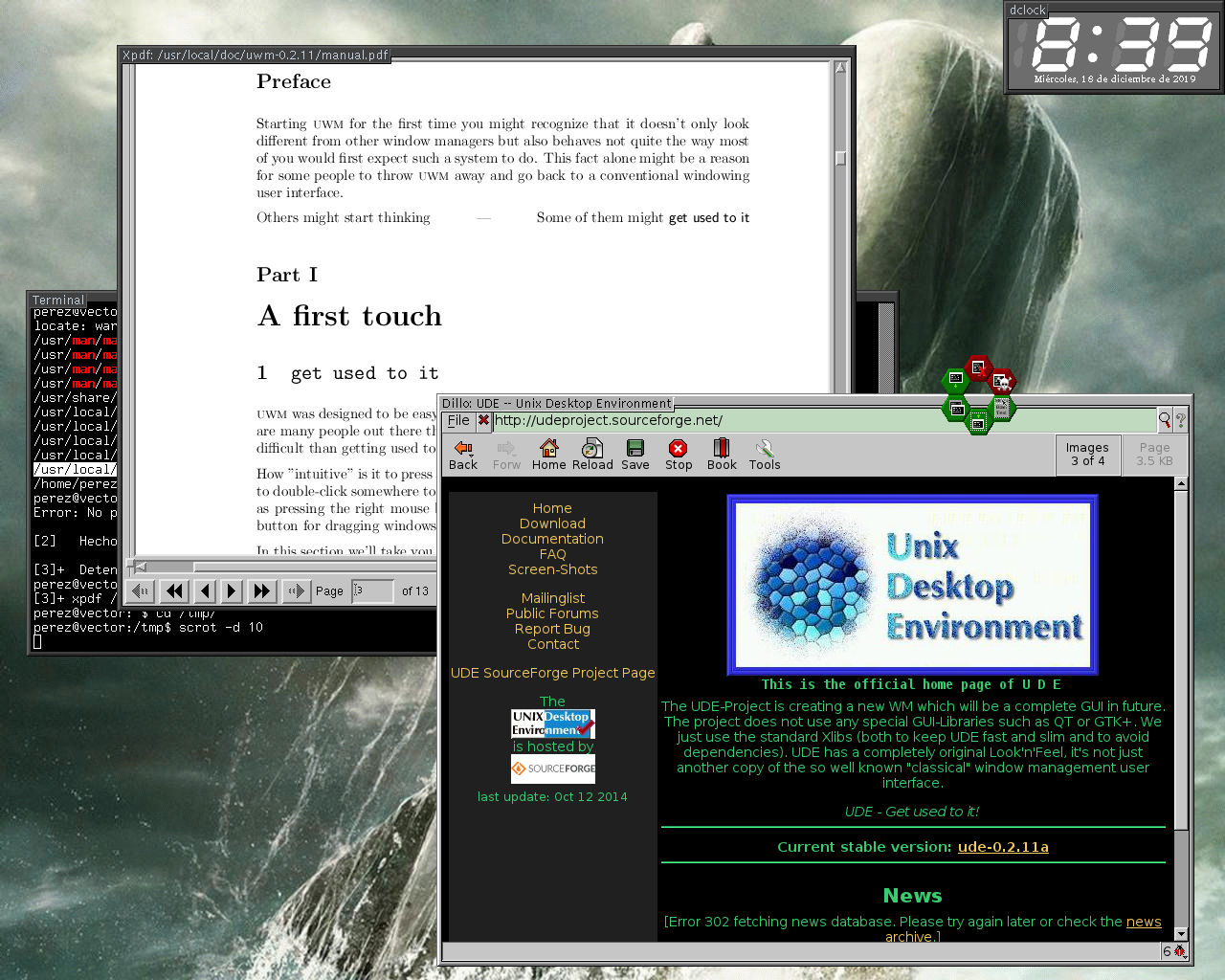Click the "Preface" heading in Xpdf

[294, 81]
